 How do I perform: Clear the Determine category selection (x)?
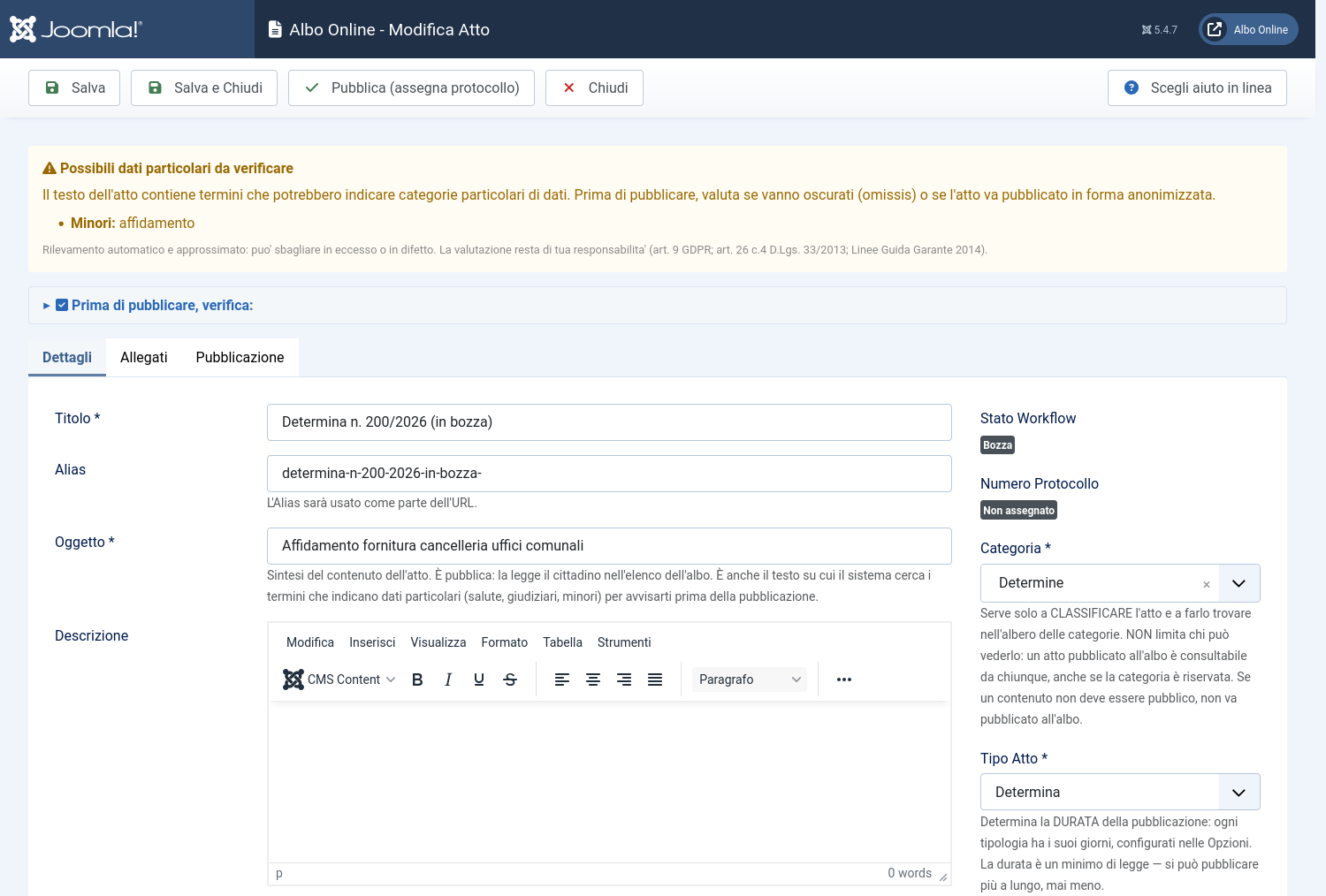click(x=1207, y=584)
